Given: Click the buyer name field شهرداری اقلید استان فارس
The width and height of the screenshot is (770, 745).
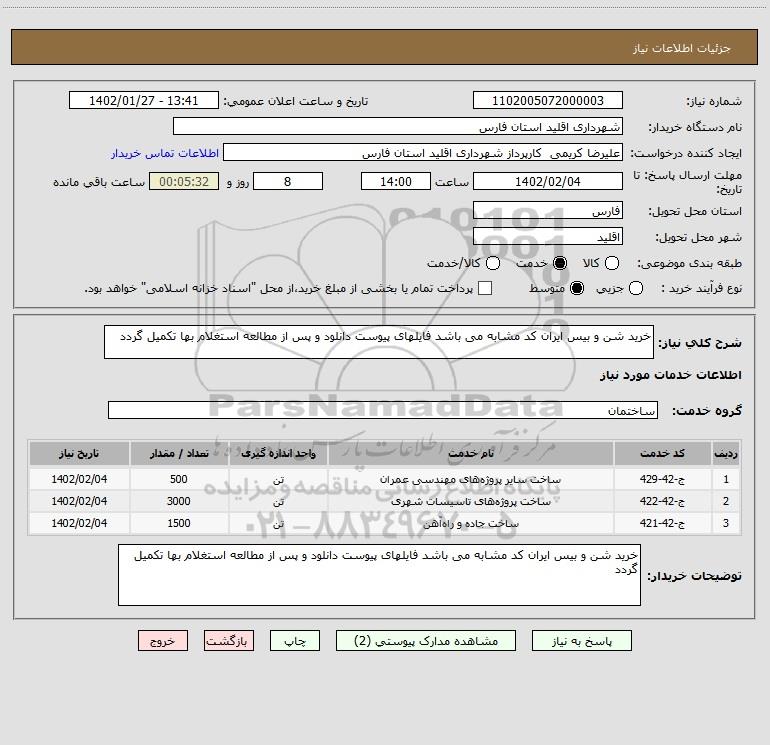Looking at the screenshot, I should click(398, 127).
